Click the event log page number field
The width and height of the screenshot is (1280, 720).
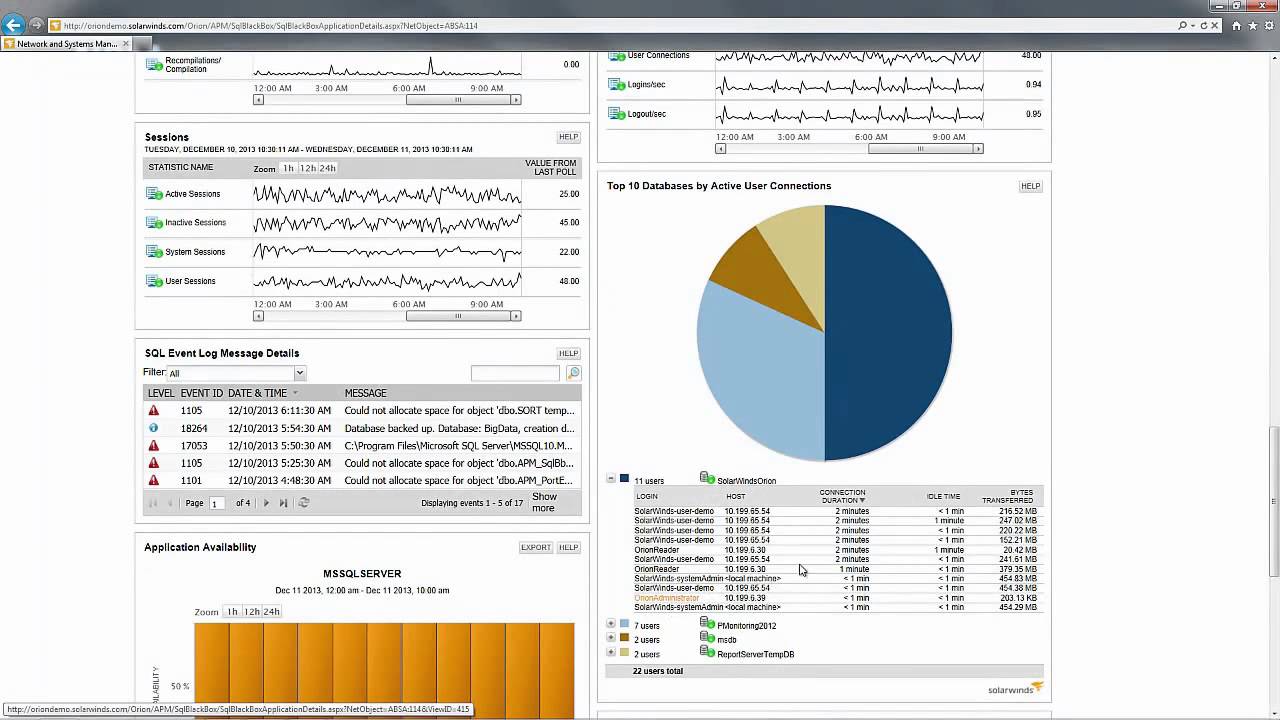click(x=217, y=503)
